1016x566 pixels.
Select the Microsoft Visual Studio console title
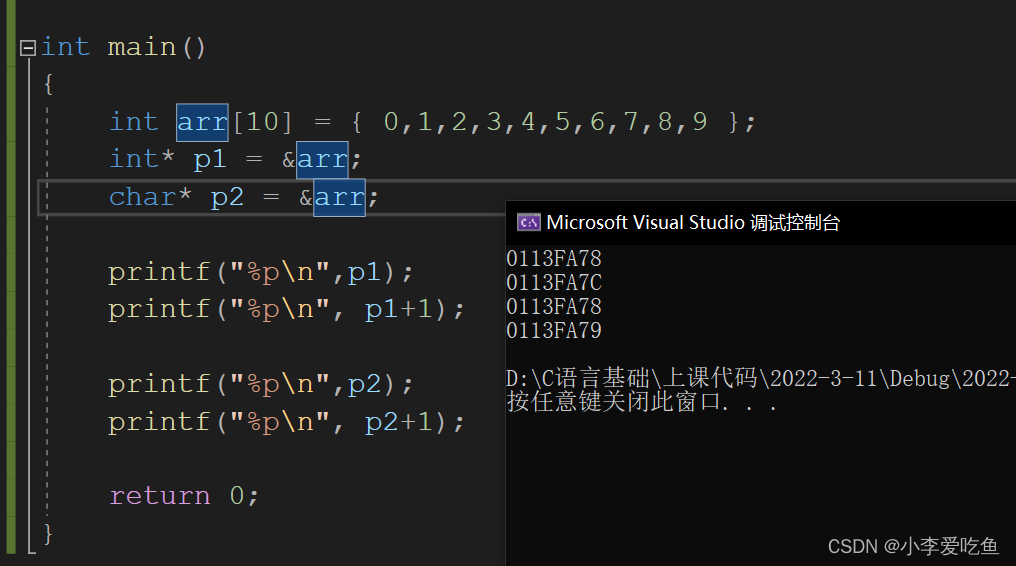tap(693, 223)
